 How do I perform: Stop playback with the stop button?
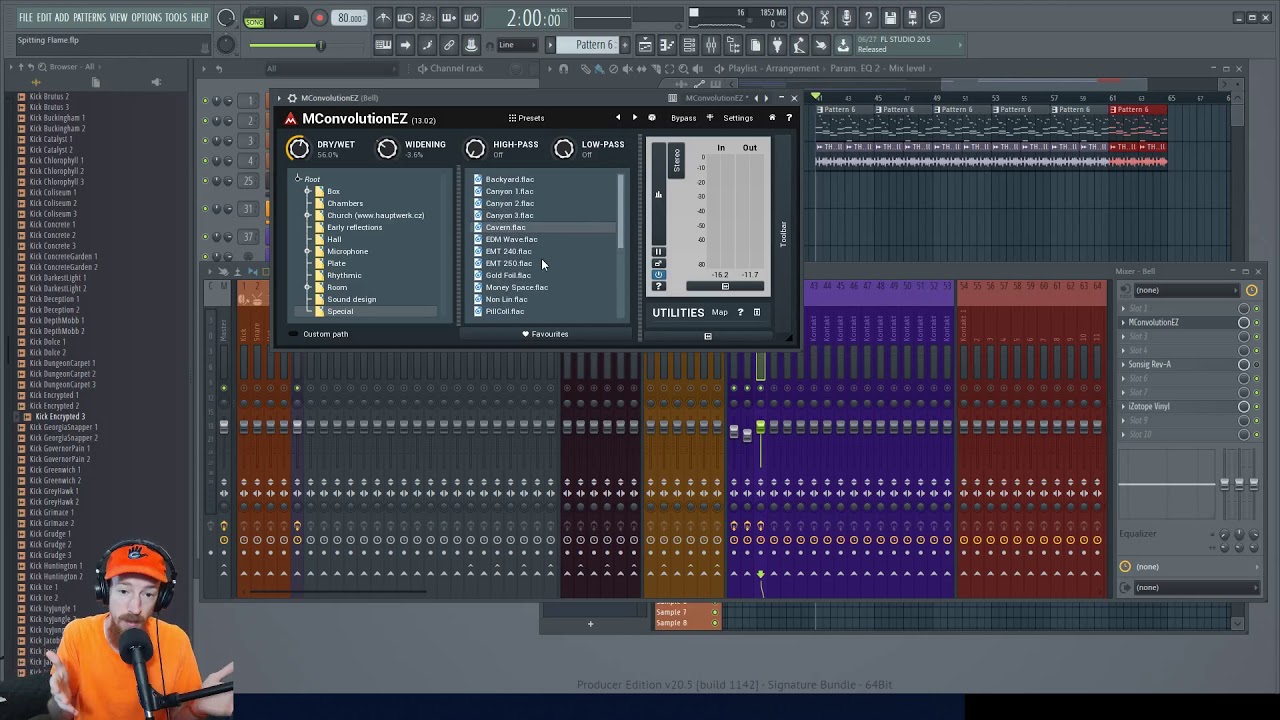296,18
